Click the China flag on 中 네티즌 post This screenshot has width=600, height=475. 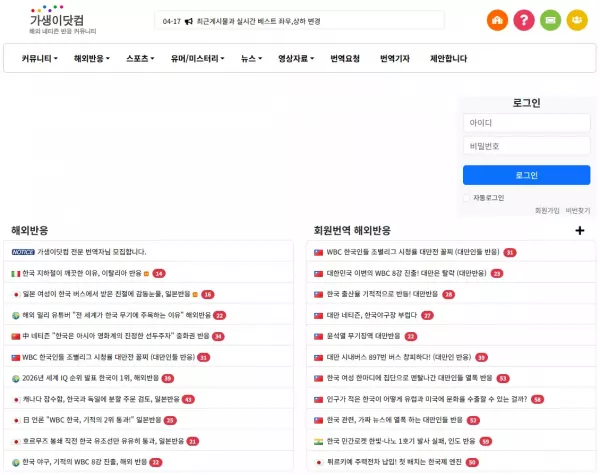pyautogui.click(x=16, y=336)
